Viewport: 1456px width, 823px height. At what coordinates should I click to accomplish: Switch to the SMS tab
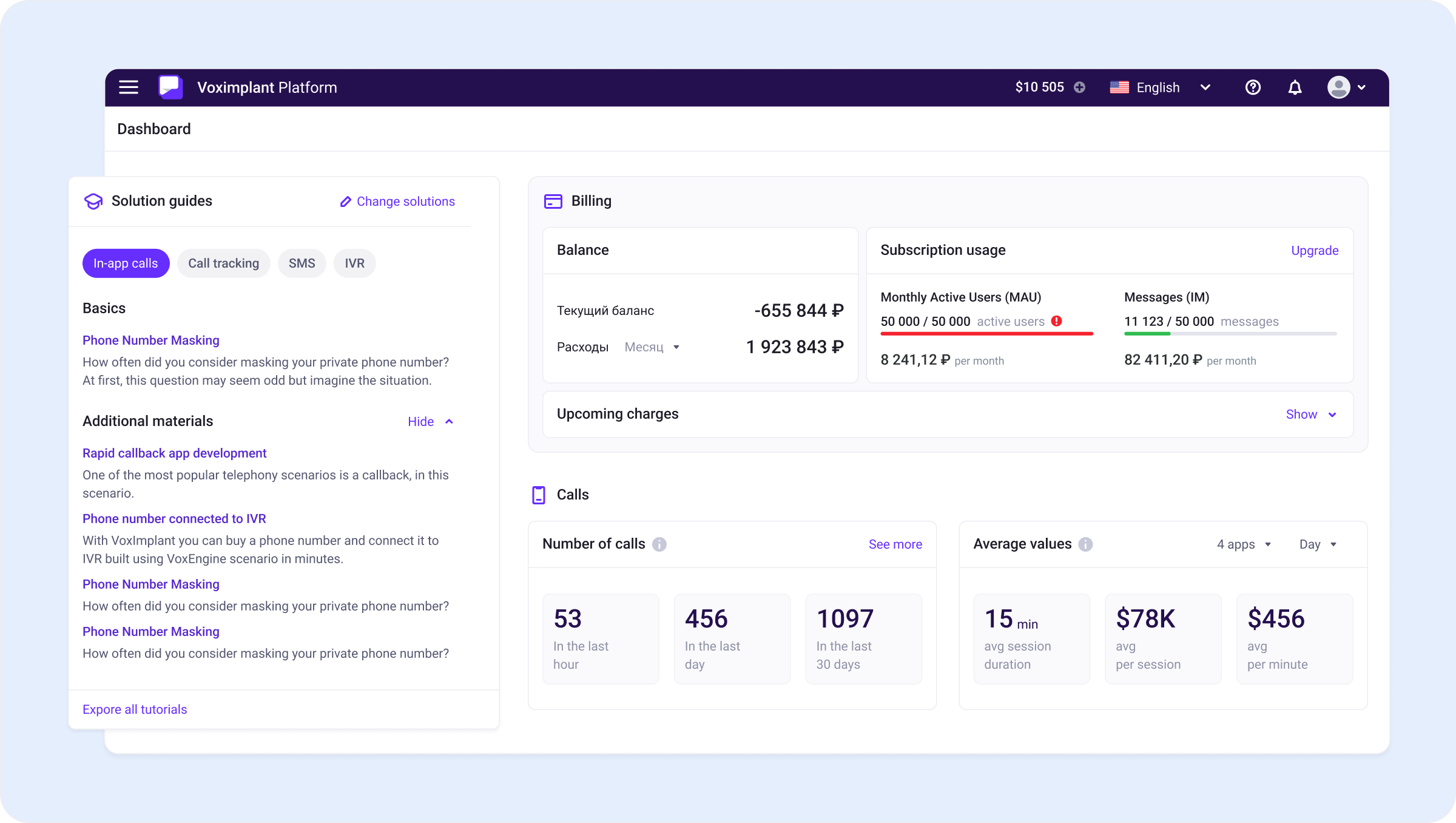pyautogui.click(x=302, y=263)
